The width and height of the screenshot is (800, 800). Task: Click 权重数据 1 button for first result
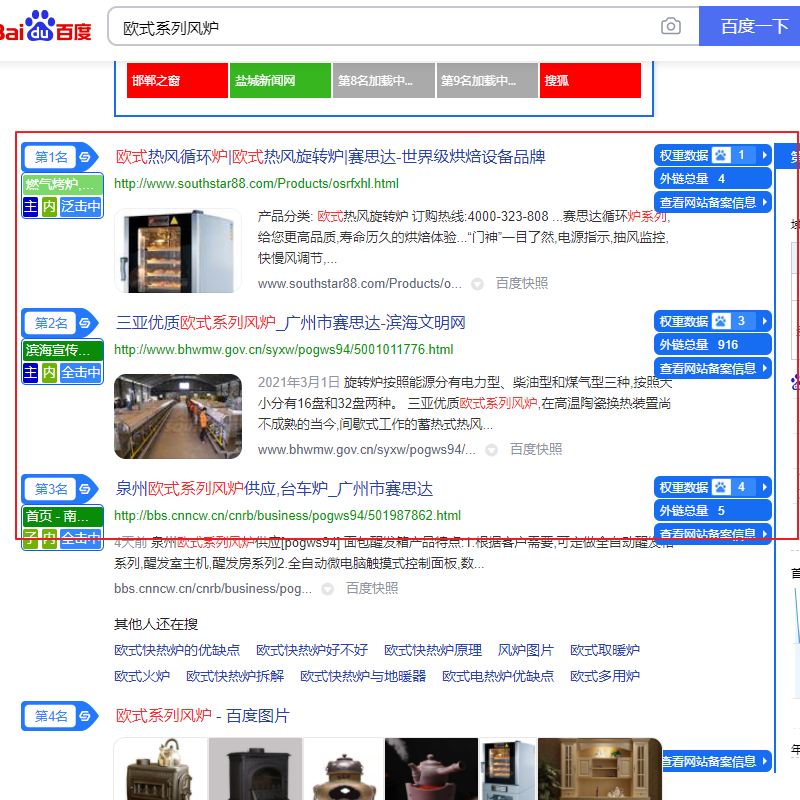712,155
